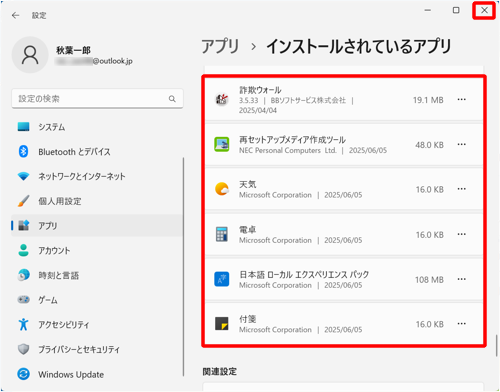Click the システム monitor icon

click(x=23, y=127)
